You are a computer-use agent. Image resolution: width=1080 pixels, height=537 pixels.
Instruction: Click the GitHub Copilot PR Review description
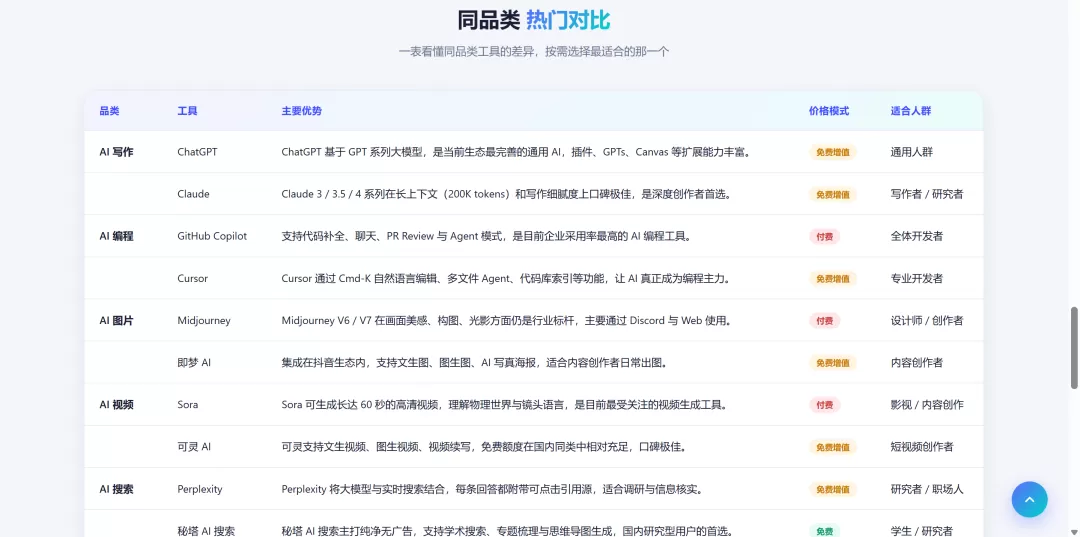click(486, 236)
